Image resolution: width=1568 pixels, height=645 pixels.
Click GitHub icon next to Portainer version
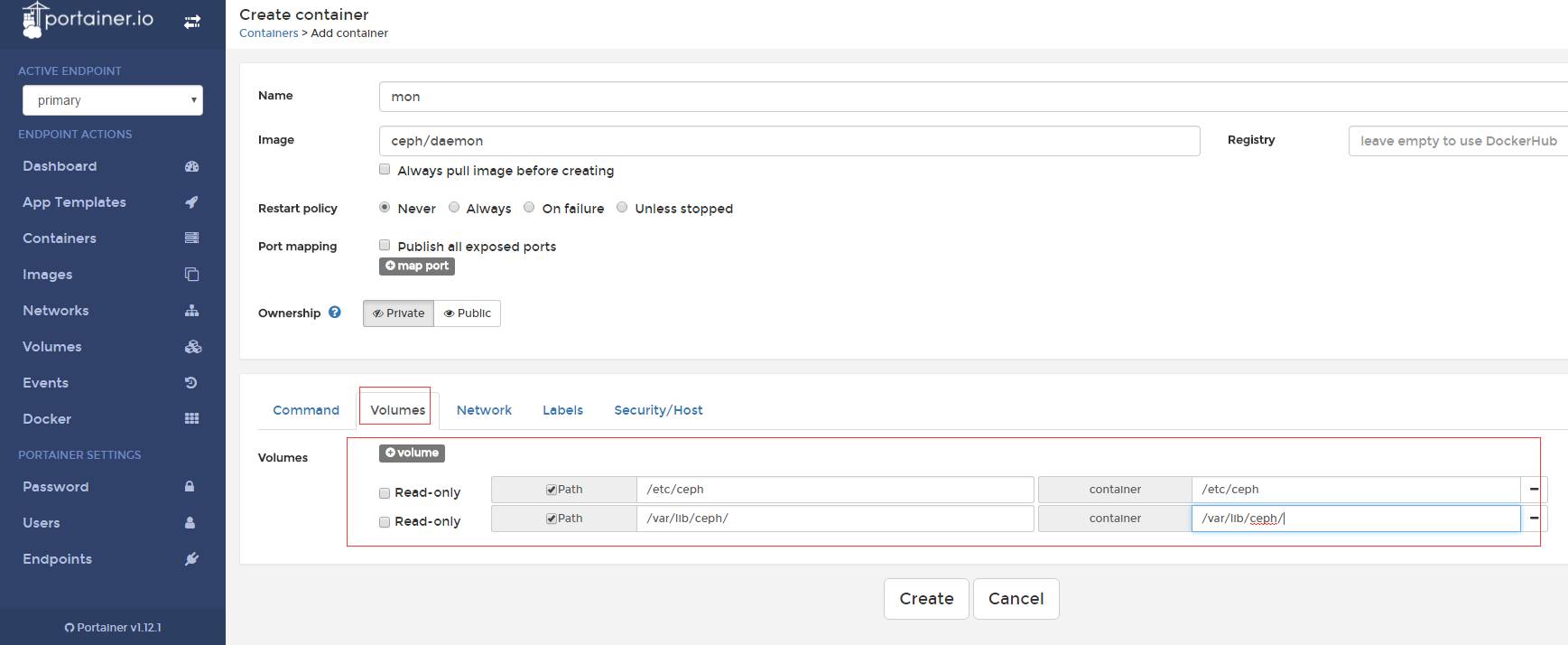coord(70,628)
